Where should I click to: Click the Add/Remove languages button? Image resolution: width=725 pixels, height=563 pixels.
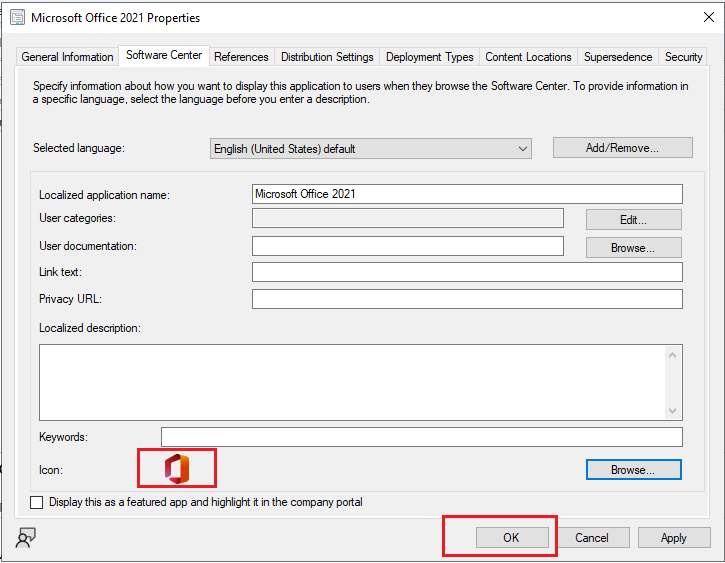point(622,147)
